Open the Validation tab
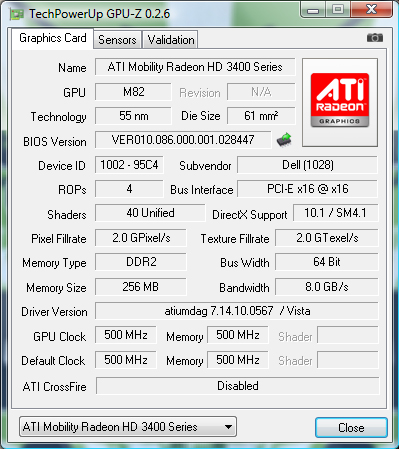399x449 pixels. (171, 40)
